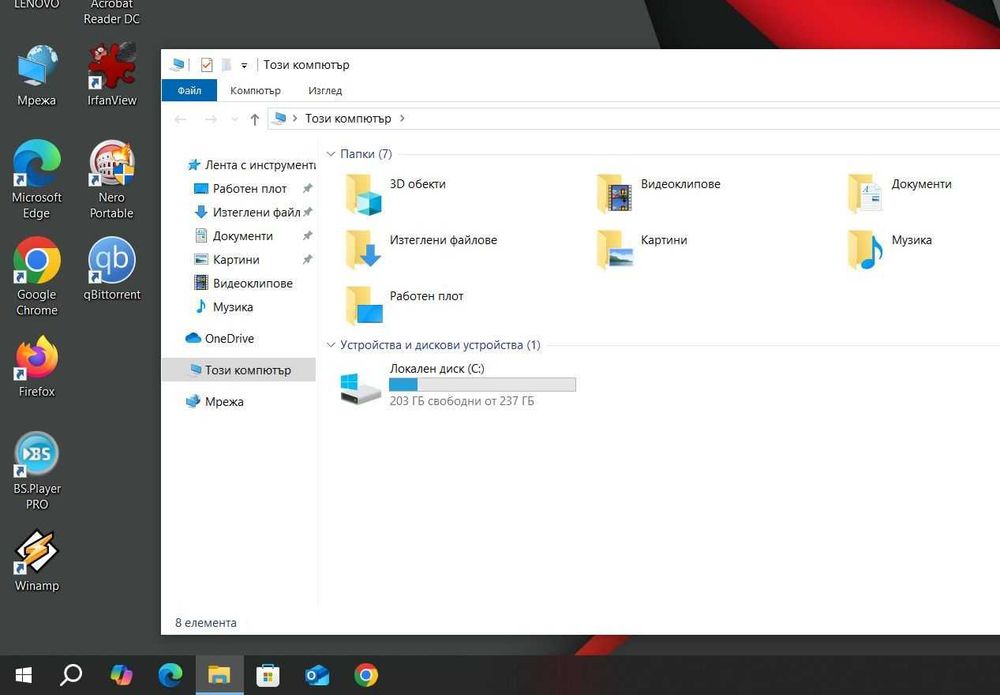The image size is (1000, 695).
Task: Select the Nero Portable desktop icon
Action: point(112,179)
